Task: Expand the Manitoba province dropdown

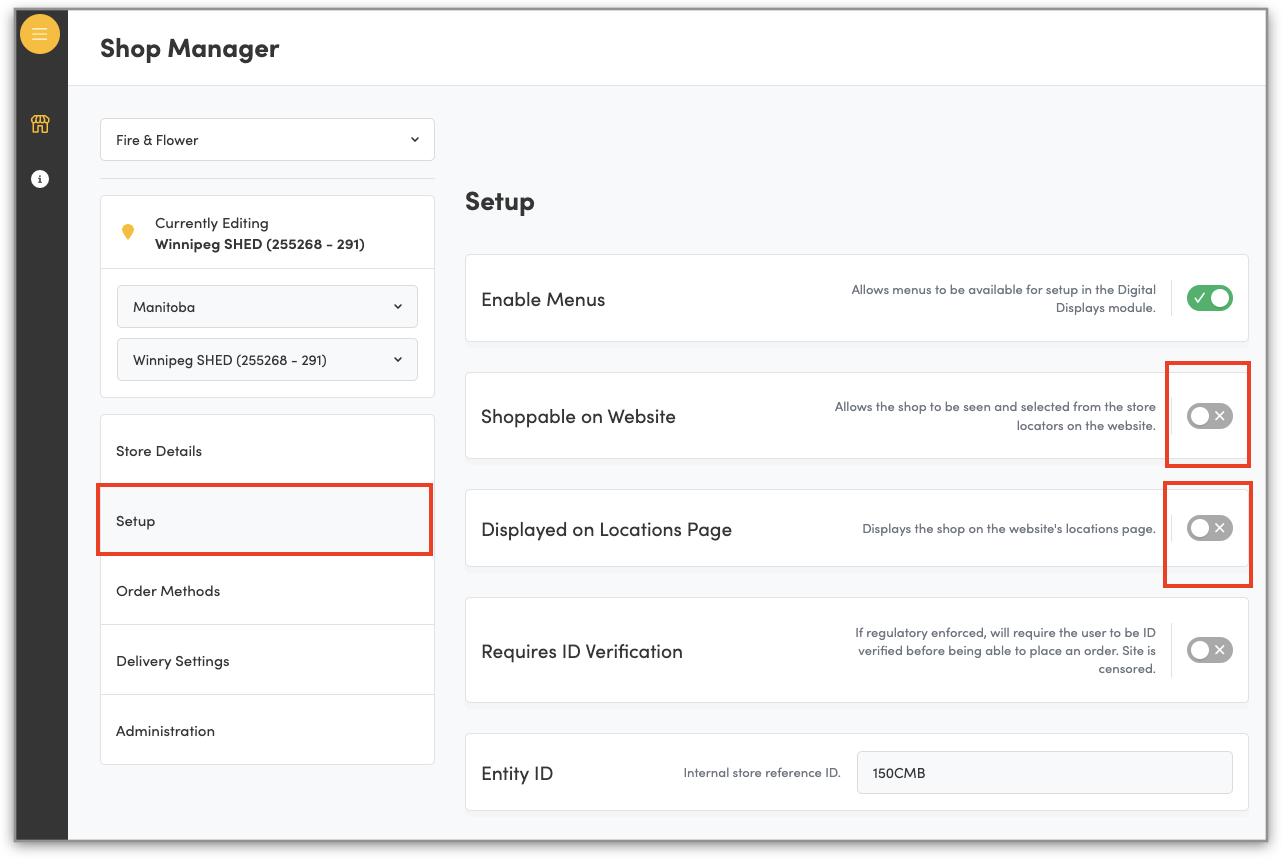Action: 267,307
